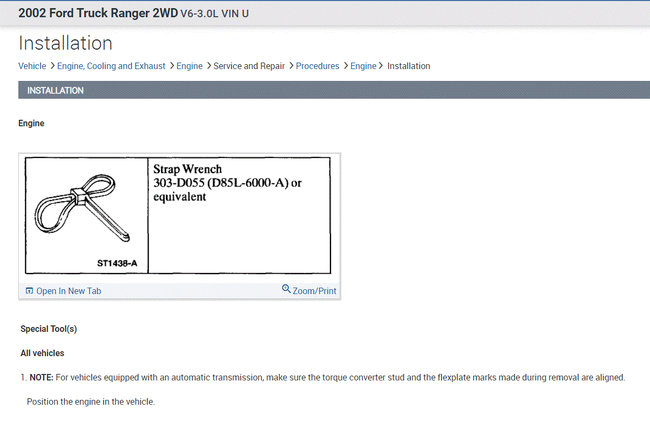The image size is (650, 422).
Task: Click the INSTALLATION section header bar
Action: coord(334,90)
